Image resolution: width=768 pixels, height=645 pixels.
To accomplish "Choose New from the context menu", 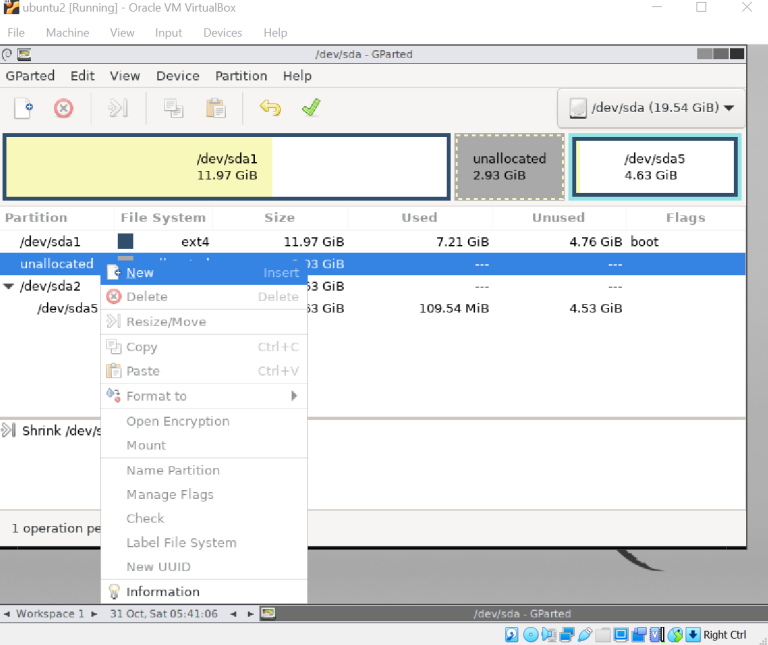I will [140, 273].
